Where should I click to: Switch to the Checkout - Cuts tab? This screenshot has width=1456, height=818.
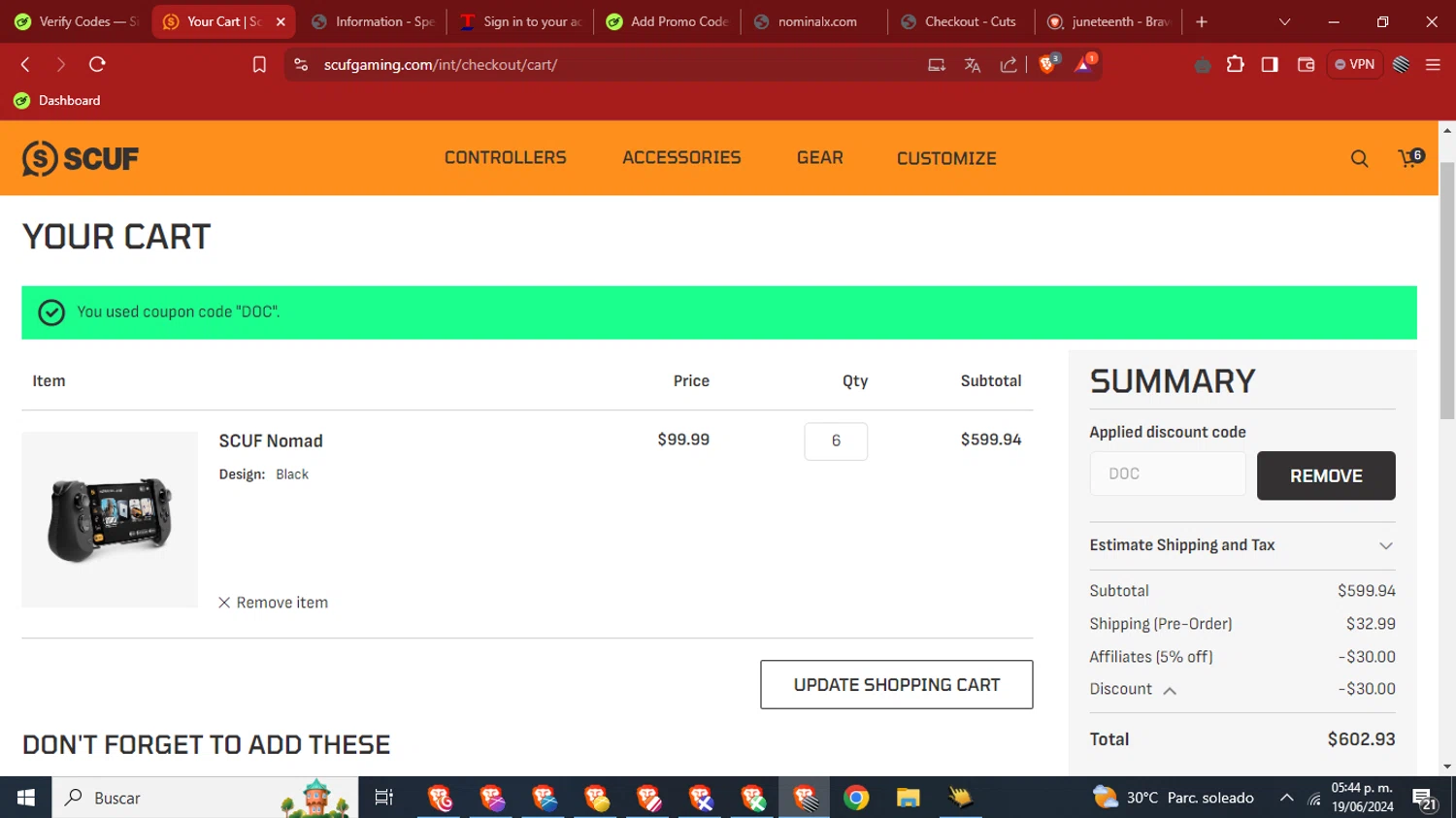tap(961, 21)
